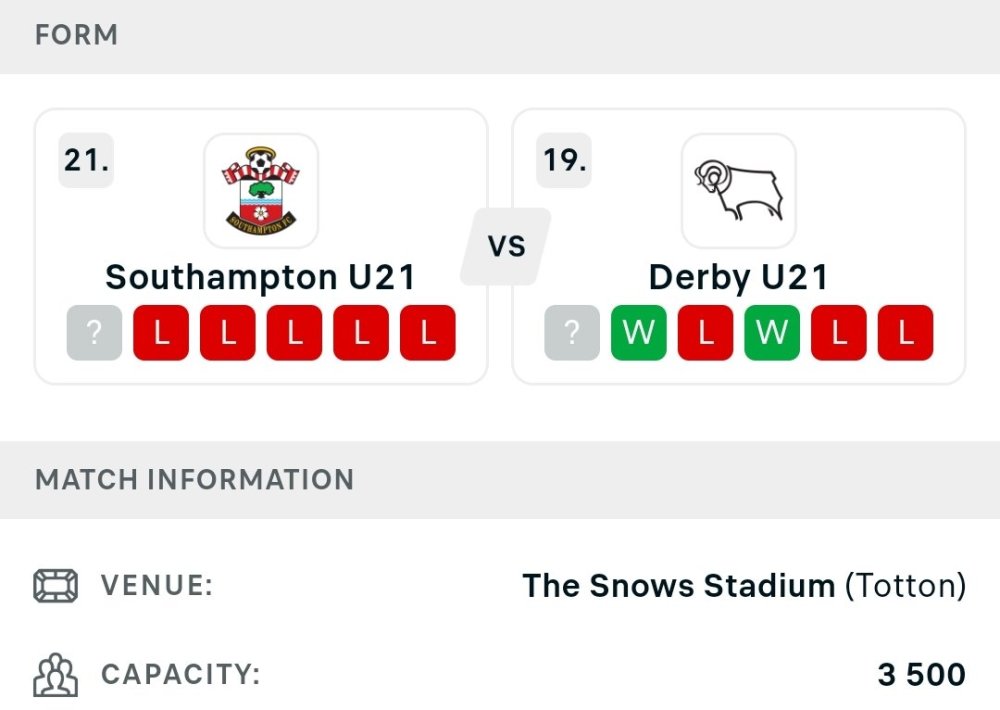
Task: Click the Southampton FC crest logo
Action: coord(261,191)
